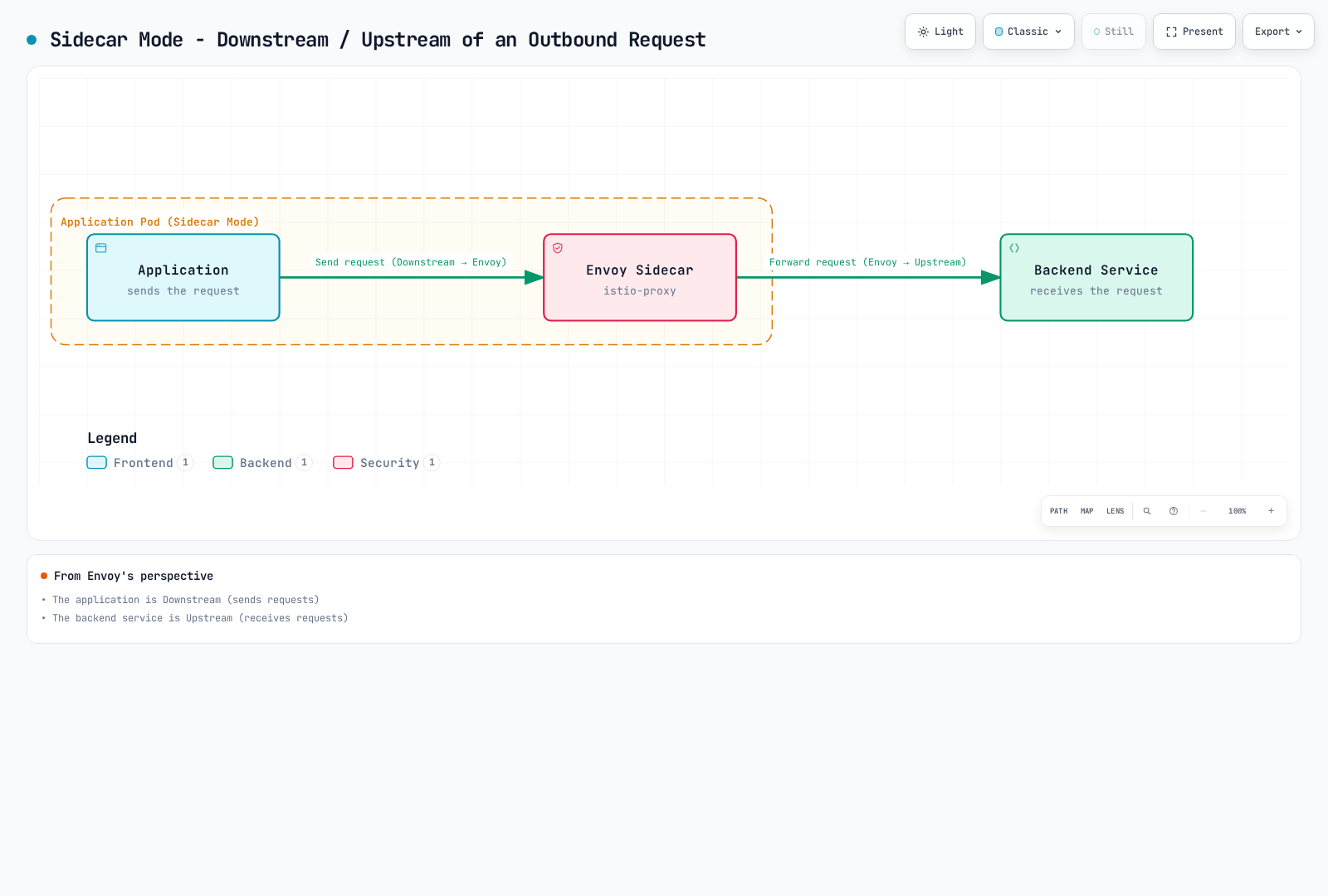Select the Application node
This screenshot has height=896, width=1328.
click(183, 277)
